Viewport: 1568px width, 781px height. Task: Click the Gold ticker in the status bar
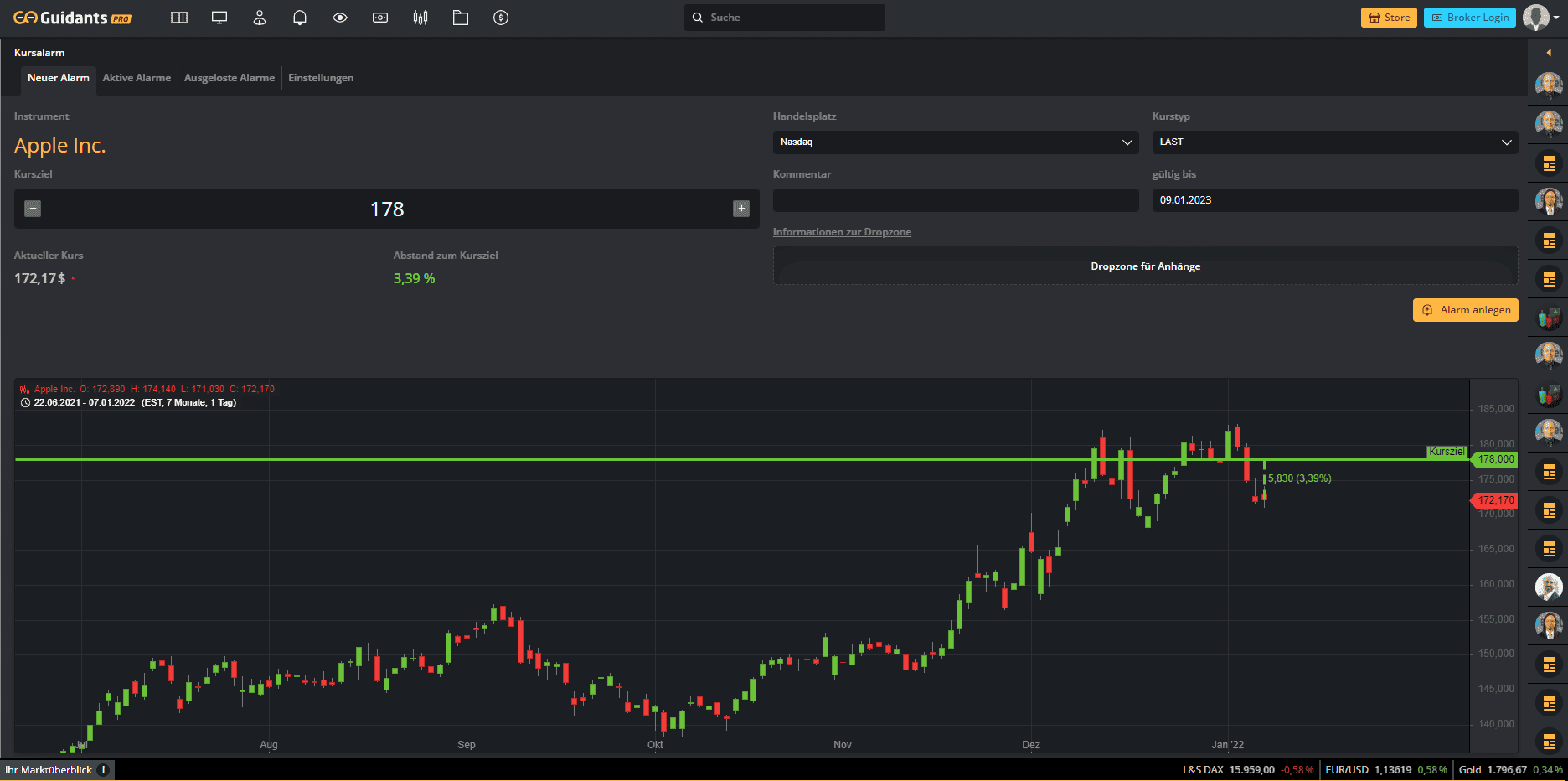1510,770
